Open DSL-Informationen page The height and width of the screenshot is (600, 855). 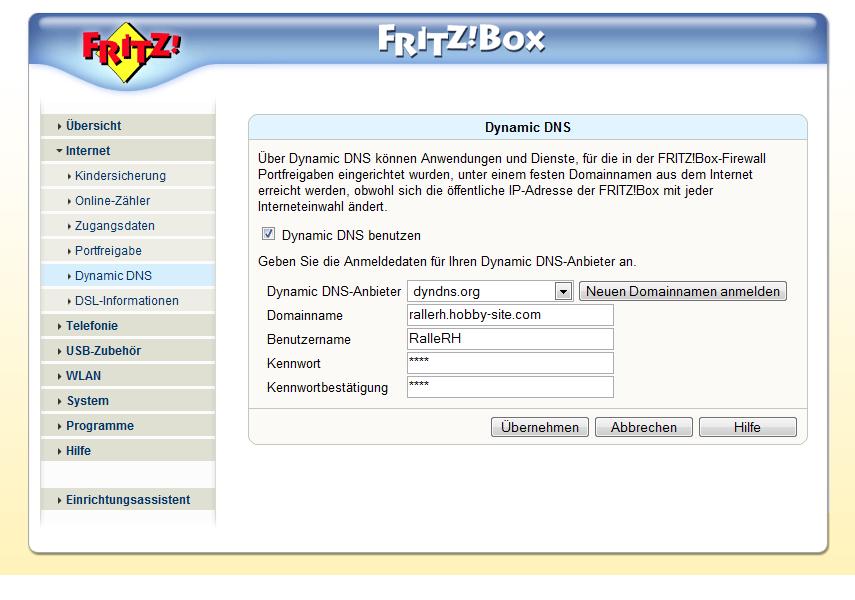point(127,301)
